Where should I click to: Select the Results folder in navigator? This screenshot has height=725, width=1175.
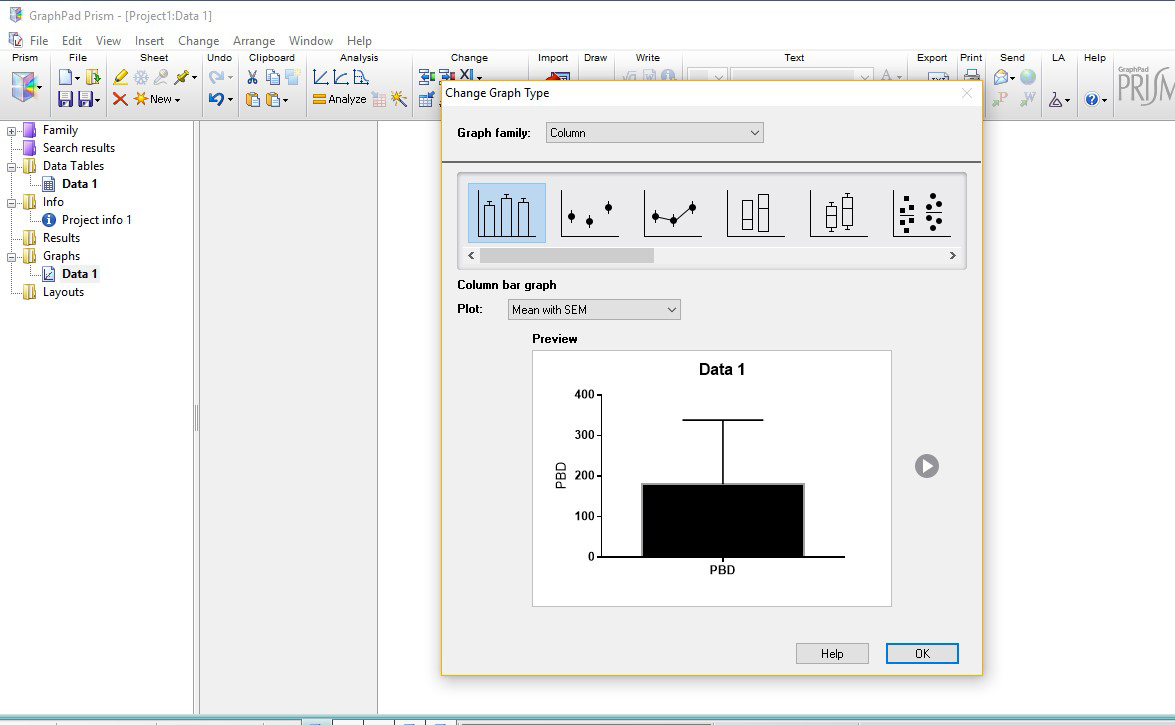[61, 238]
